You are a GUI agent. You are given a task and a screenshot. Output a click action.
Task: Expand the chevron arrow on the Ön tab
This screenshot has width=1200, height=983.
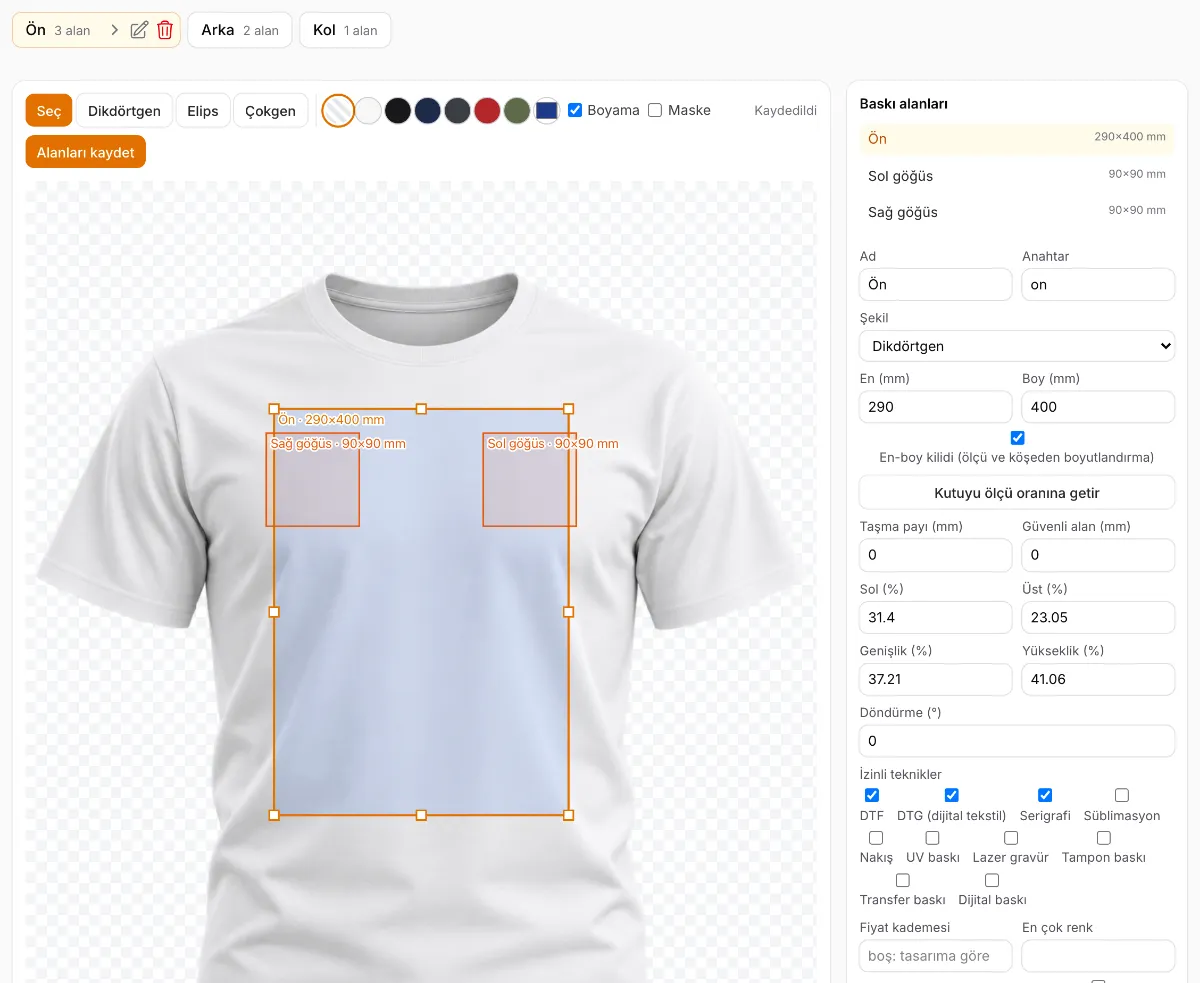coord(114,30)
